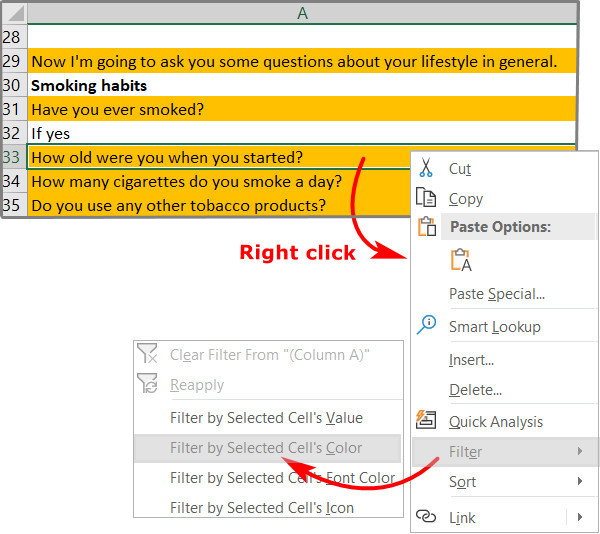The image size is (600, 534).
Task: Choose Delete from the context menu
Action: [x=475, y=390]
